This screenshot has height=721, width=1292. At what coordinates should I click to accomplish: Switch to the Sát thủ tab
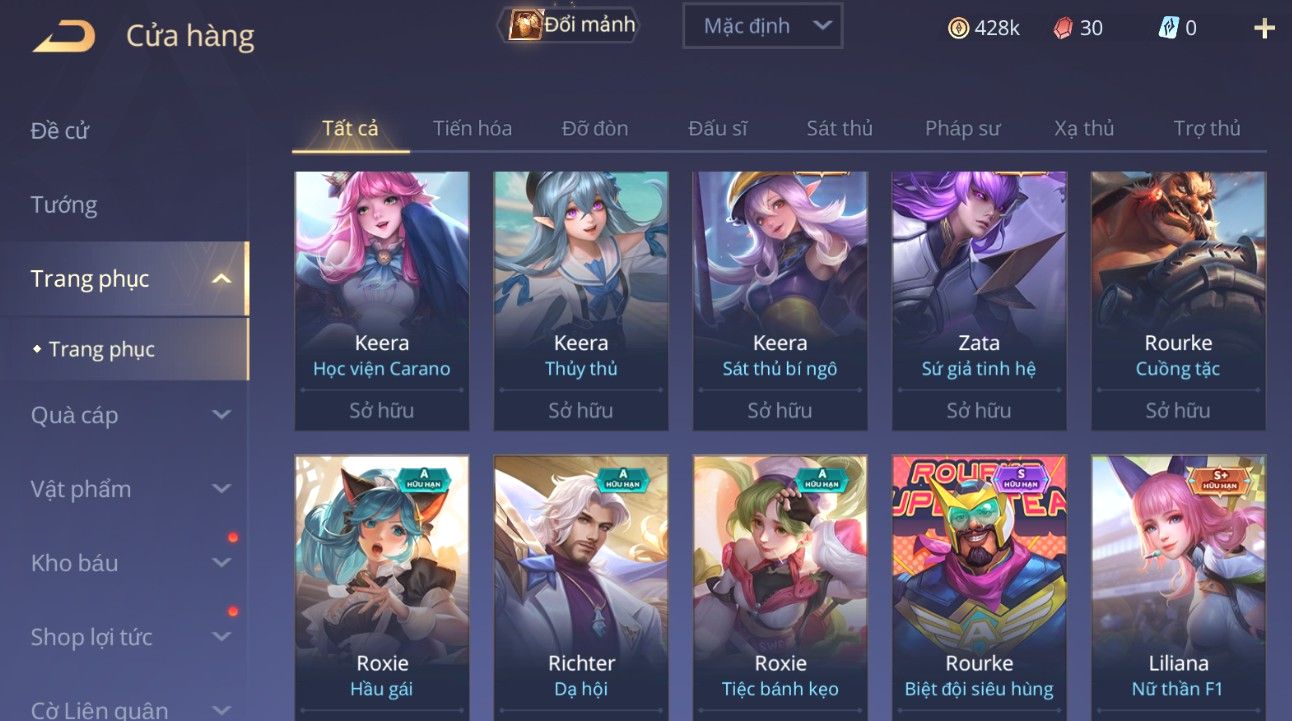pos(840,128)
